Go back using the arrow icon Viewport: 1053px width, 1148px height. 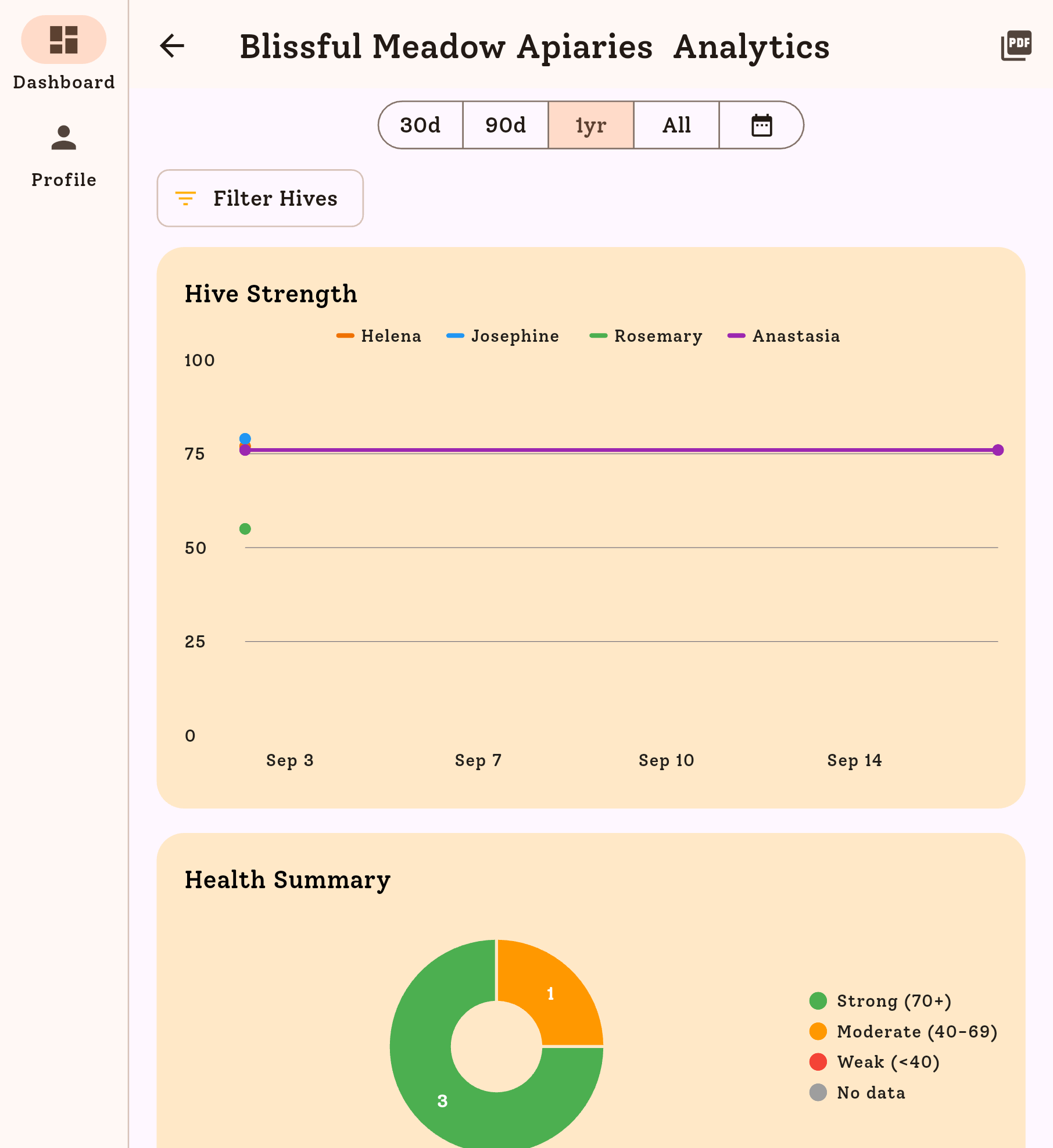(171, 47)
